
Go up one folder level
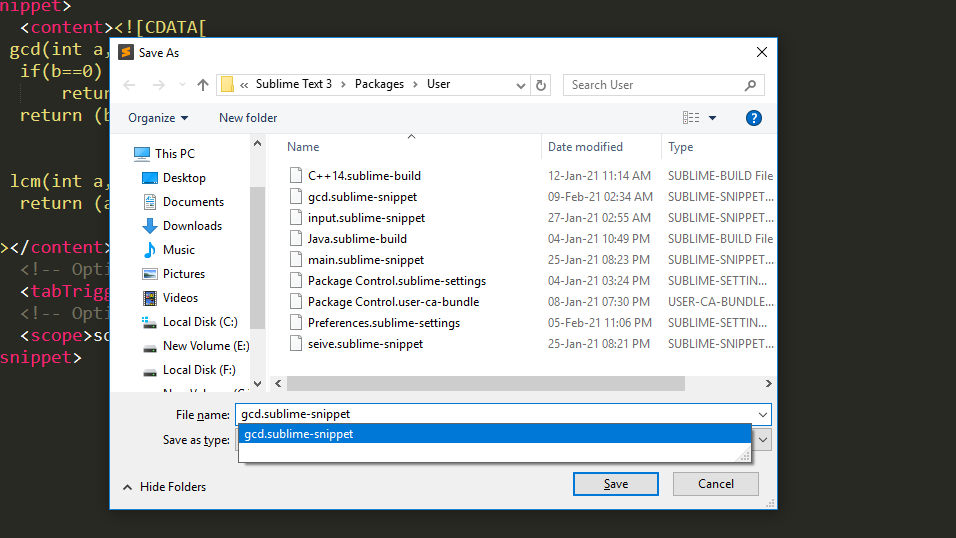[x=203, y=85]
